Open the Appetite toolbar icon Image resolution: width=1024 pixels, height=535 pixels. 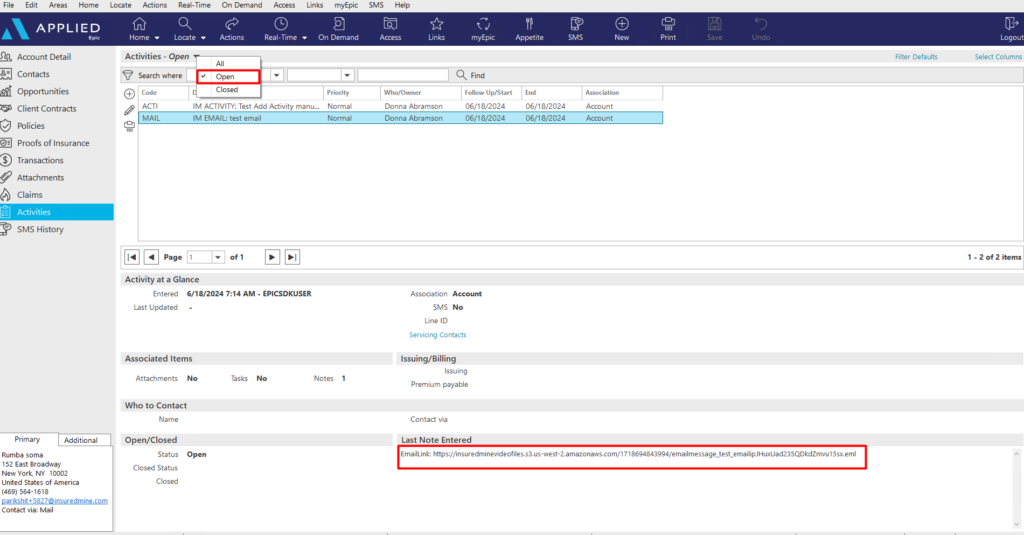point(529,24)
